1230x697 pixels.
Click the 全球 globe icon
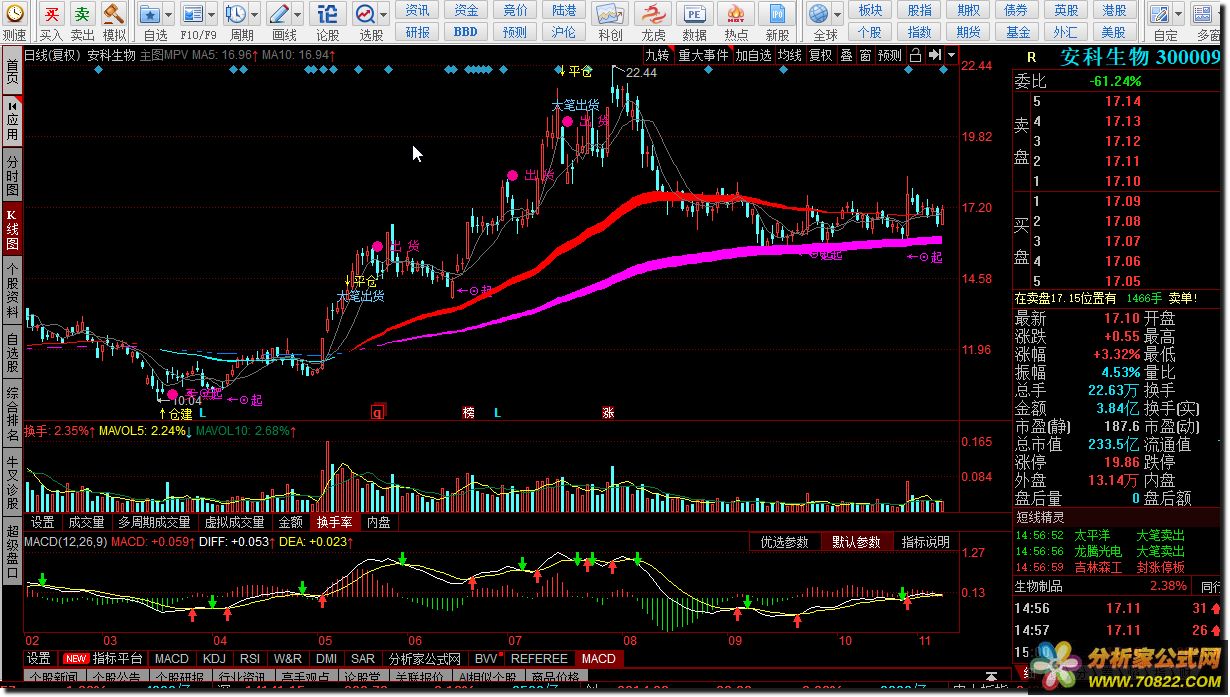click(x=819, y=13)
